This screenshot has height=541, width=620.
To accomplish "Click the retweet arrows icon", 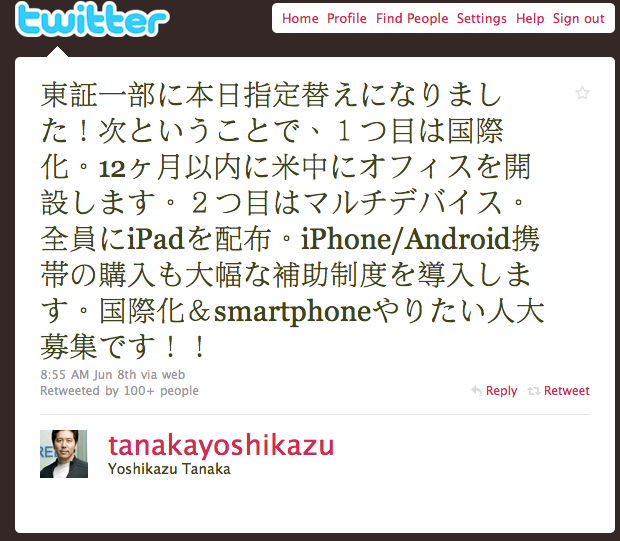I will (534, 391).
